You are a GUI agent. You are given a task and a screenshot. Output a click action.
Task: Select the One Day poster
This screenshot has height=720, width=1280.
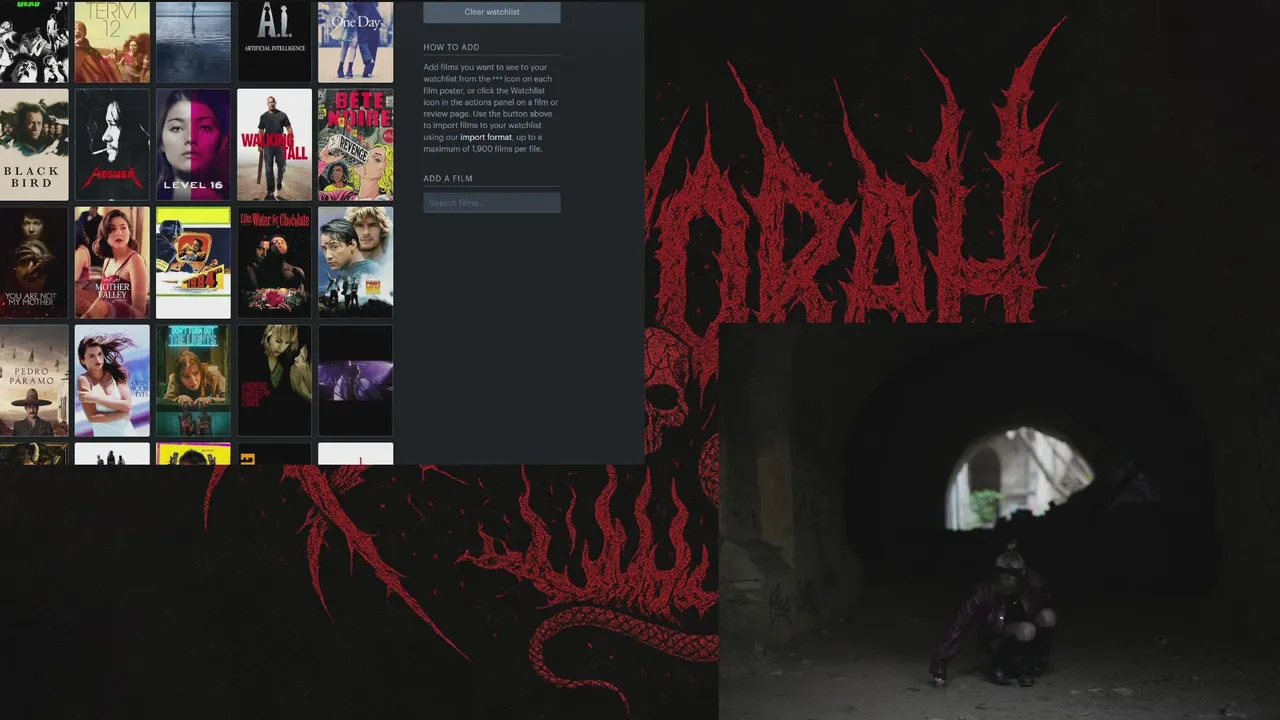coord(355,41)
